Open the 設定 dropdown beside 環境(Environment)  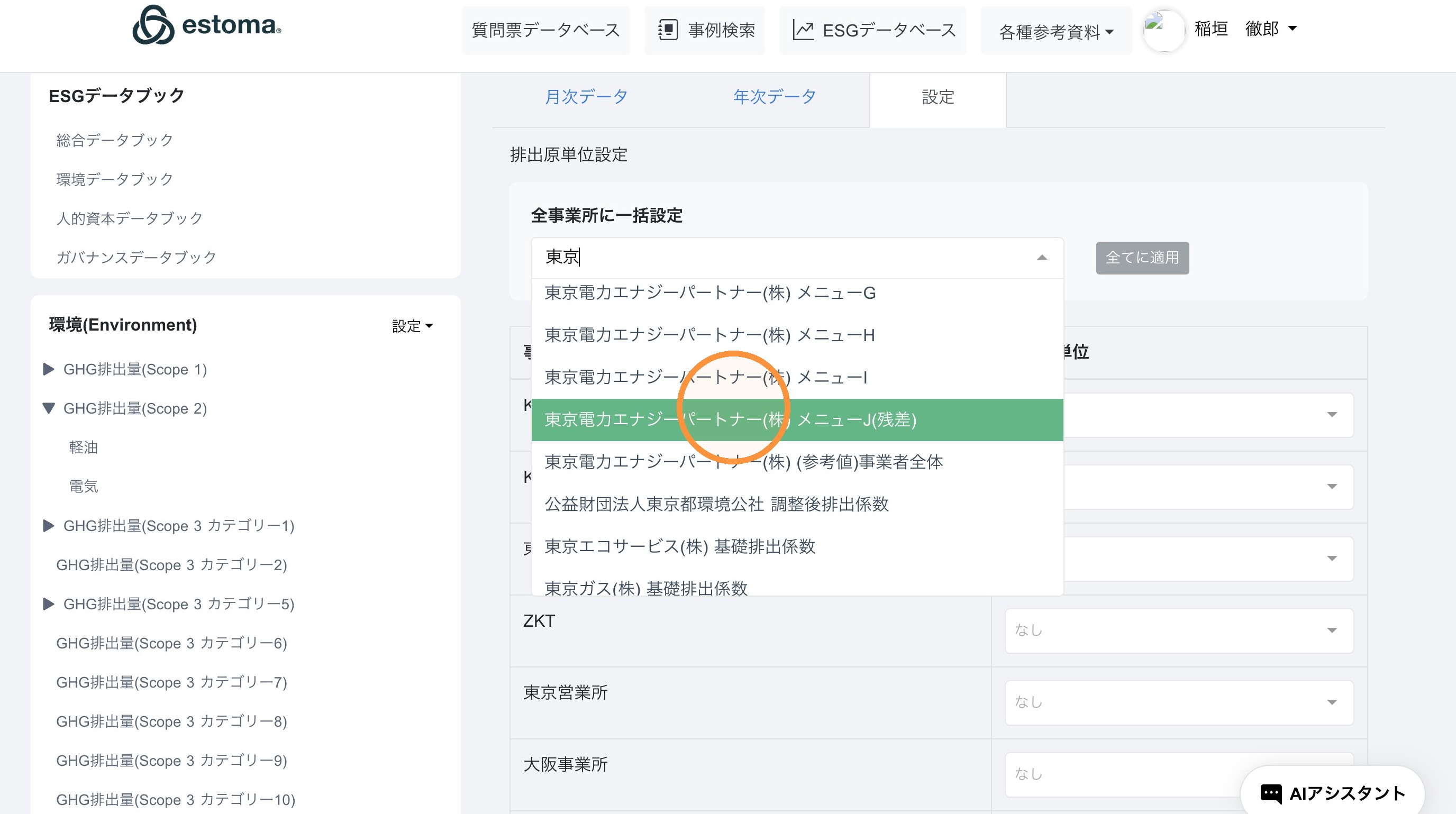[x=413, y=326]
